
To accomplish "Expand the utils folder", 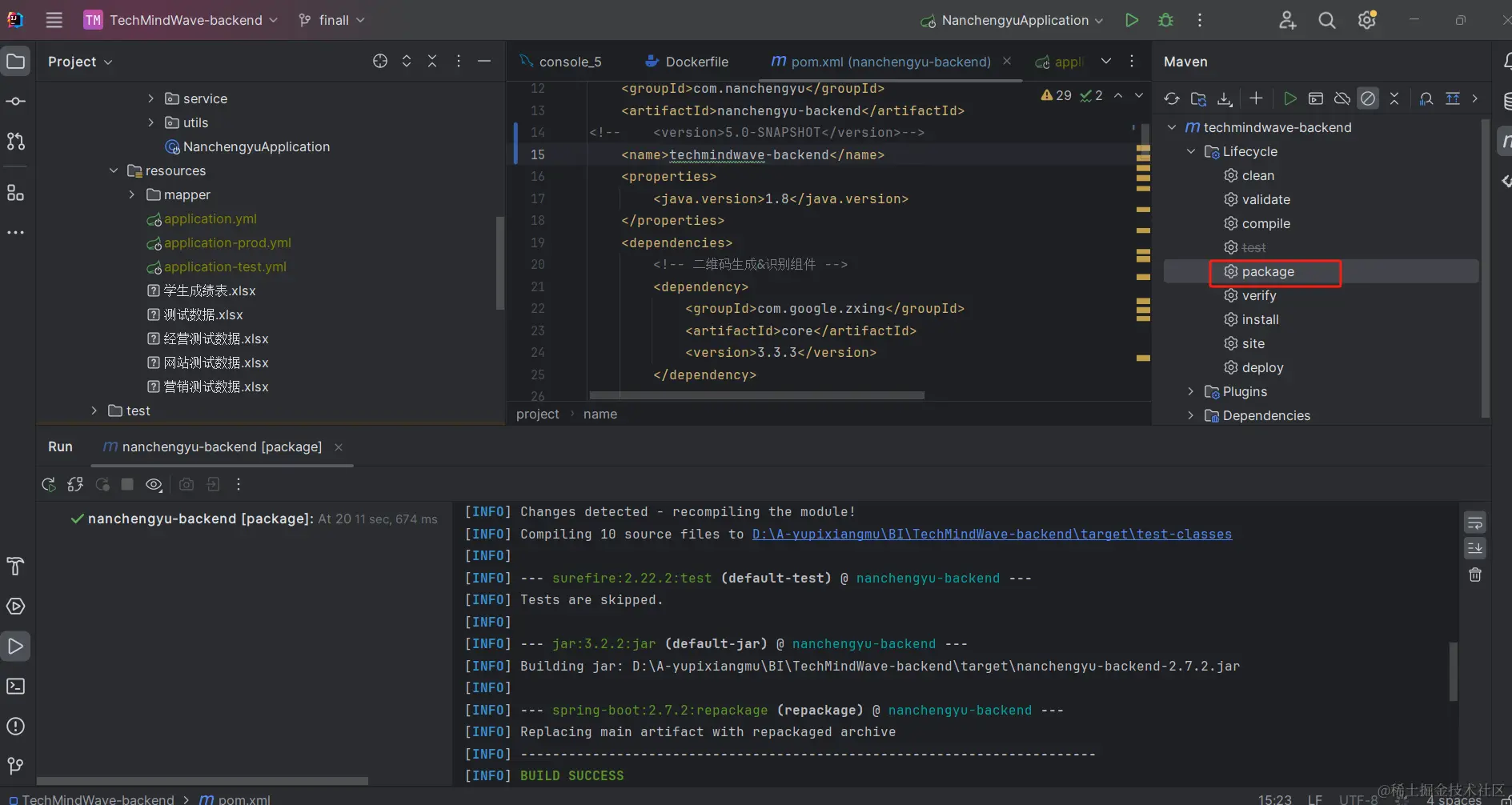I will [150, 122].
